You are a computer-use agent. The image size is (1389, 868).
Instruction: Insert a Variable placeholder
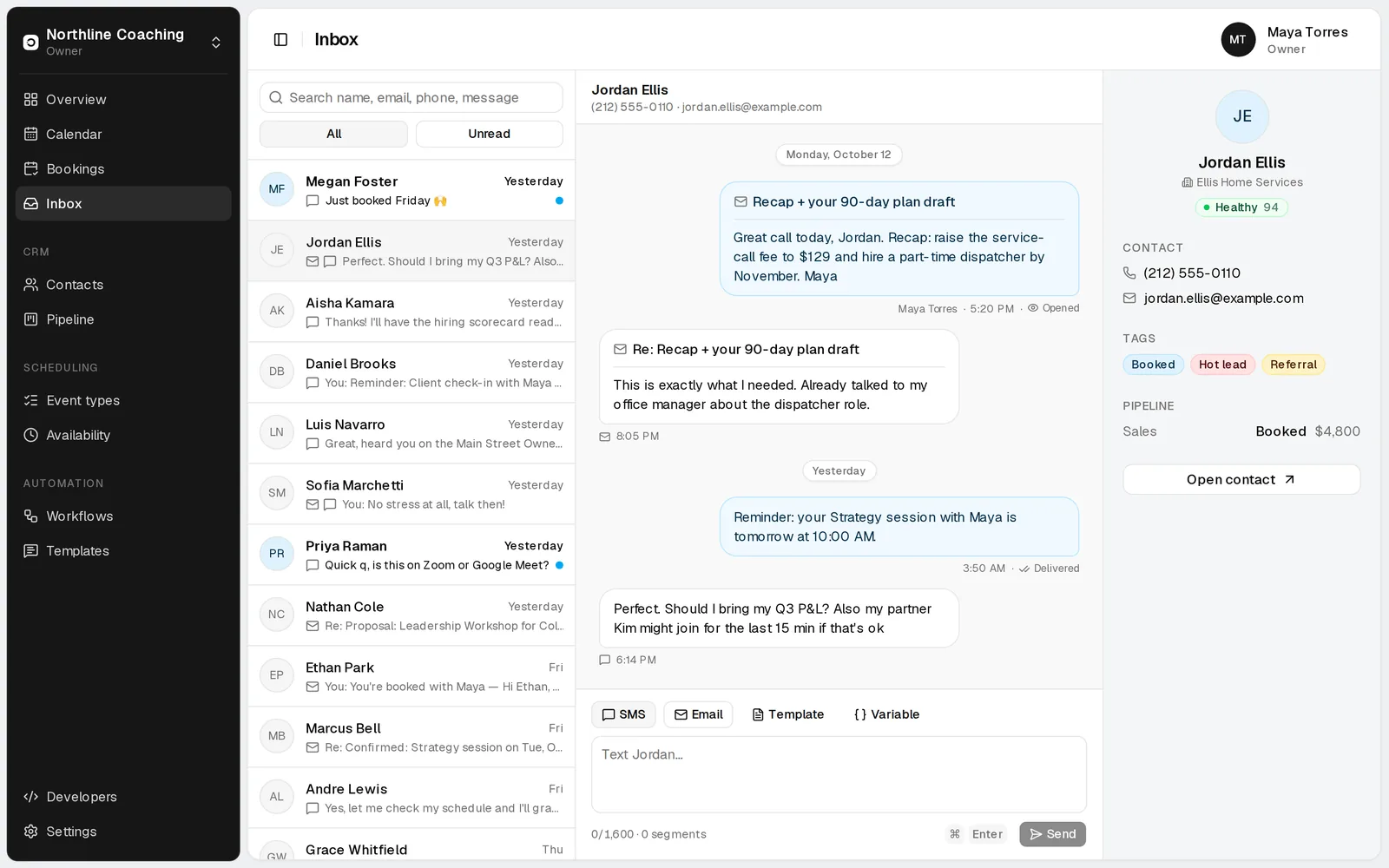click(886, 714)
